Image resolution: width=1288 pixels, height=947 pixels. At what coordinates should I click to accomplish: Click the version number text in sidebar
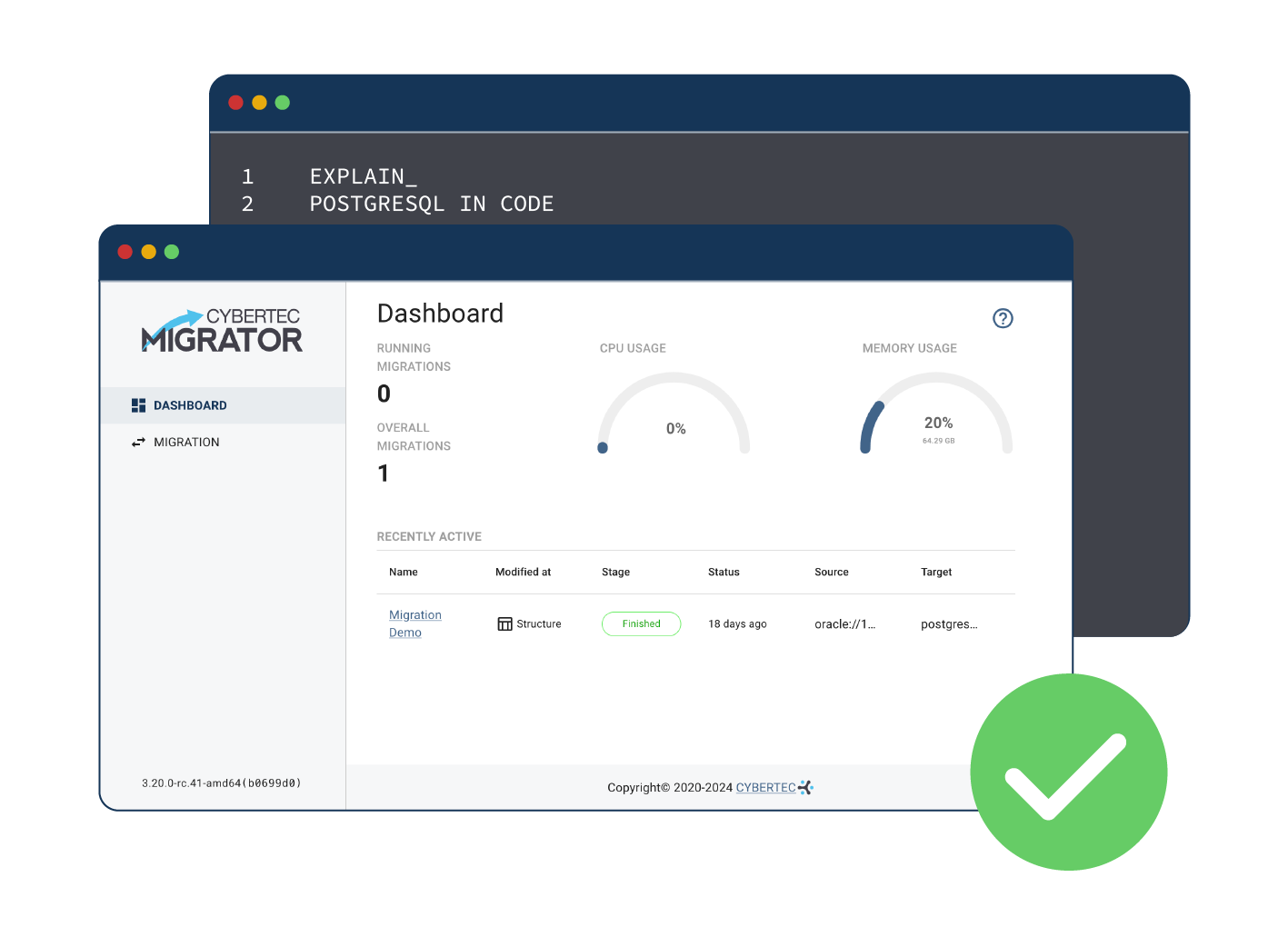[x=221, y=783]
